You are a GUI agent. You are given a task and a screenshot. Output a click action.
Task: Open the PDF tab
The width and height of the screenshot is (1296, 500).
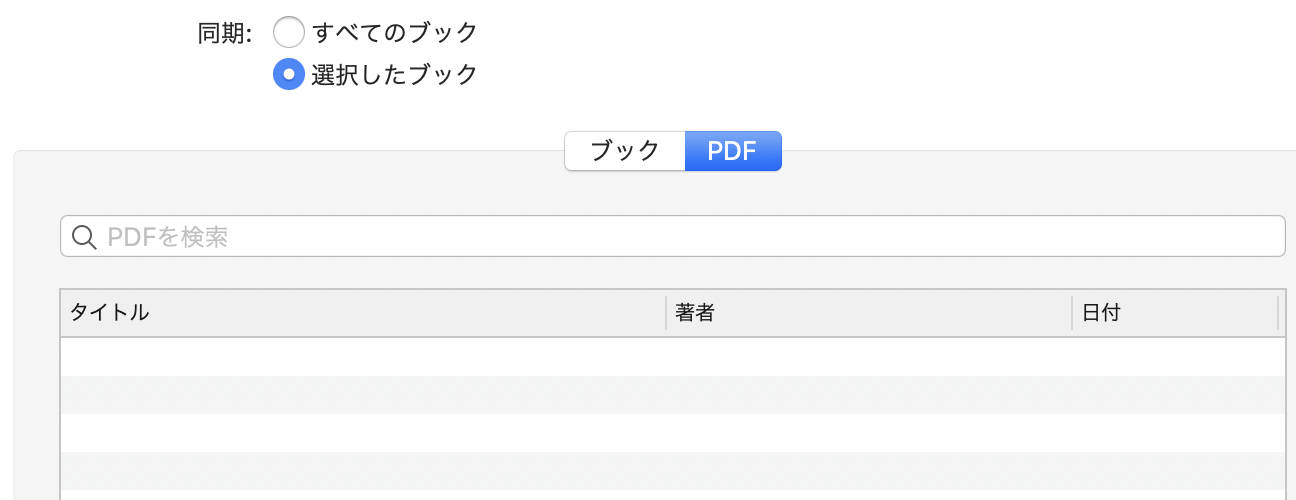(732, 151)
